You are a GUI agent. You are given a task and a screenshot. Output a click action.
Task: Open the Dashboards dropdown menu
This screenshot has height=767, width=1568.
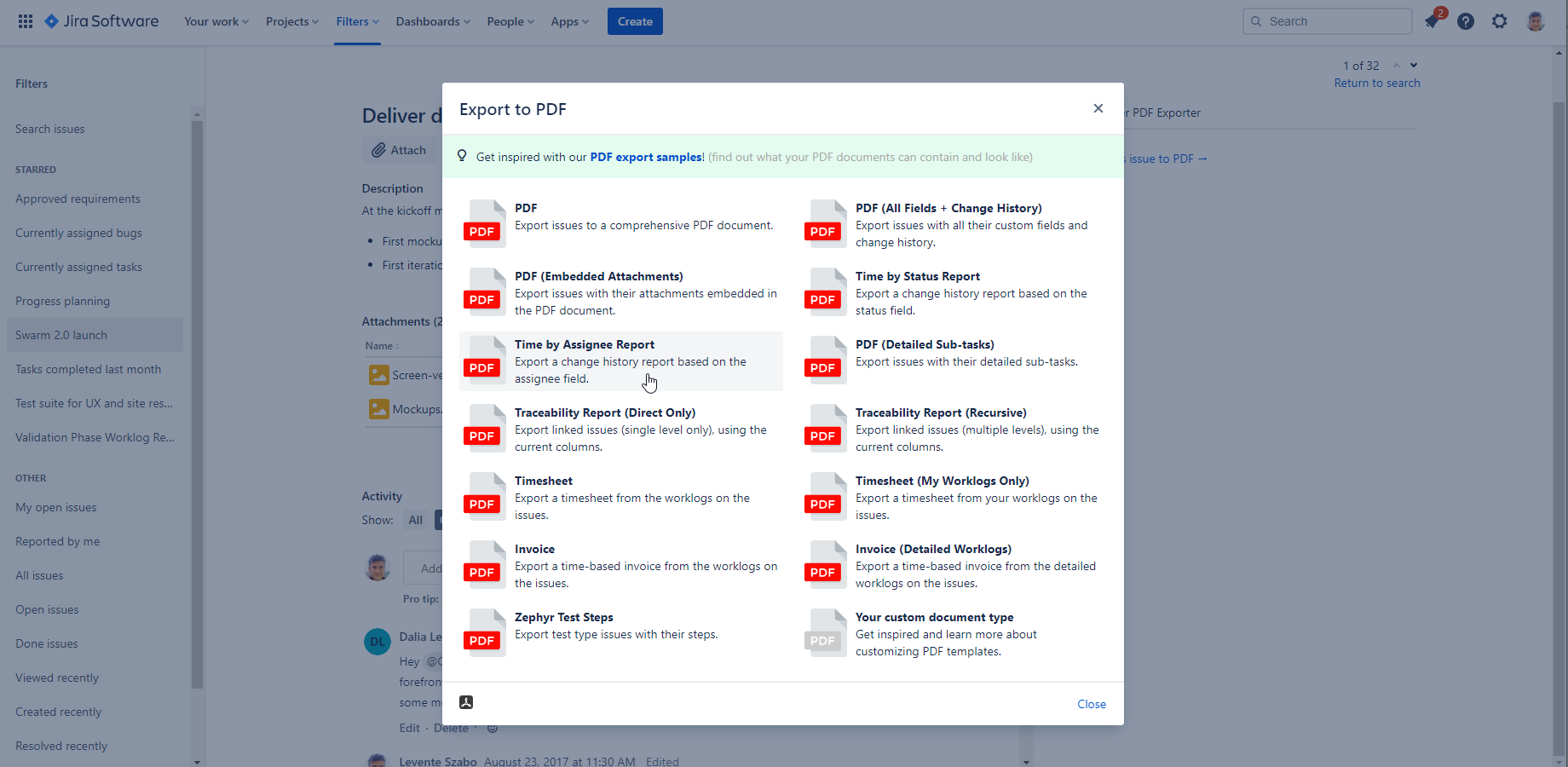click(433, 21)
